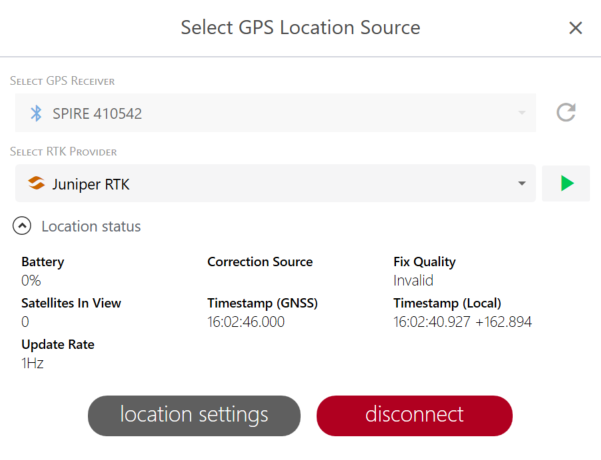Click the location settings button
This screenshot has height=460, width=601.
click(194, 416)
